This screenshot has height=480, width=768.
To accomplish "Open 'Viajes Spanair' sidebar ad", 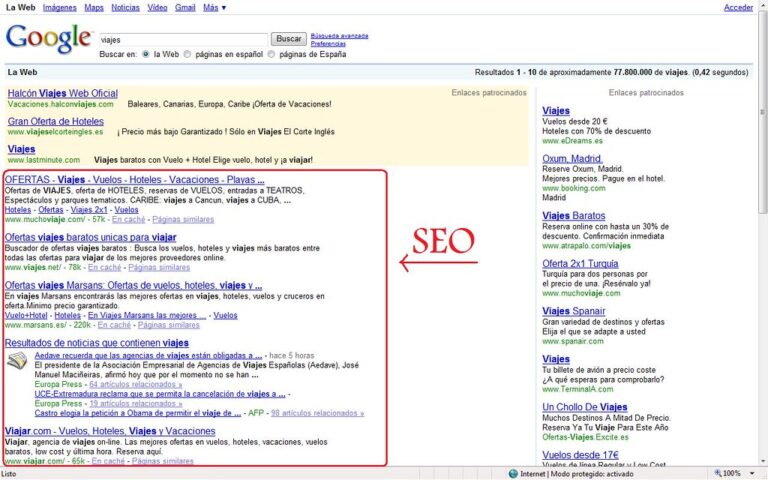I will coord(574,312).
